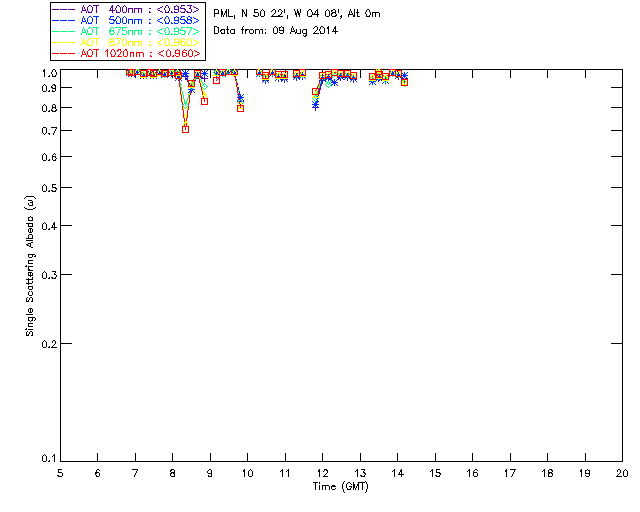Click the x-axis label 17

510,474
